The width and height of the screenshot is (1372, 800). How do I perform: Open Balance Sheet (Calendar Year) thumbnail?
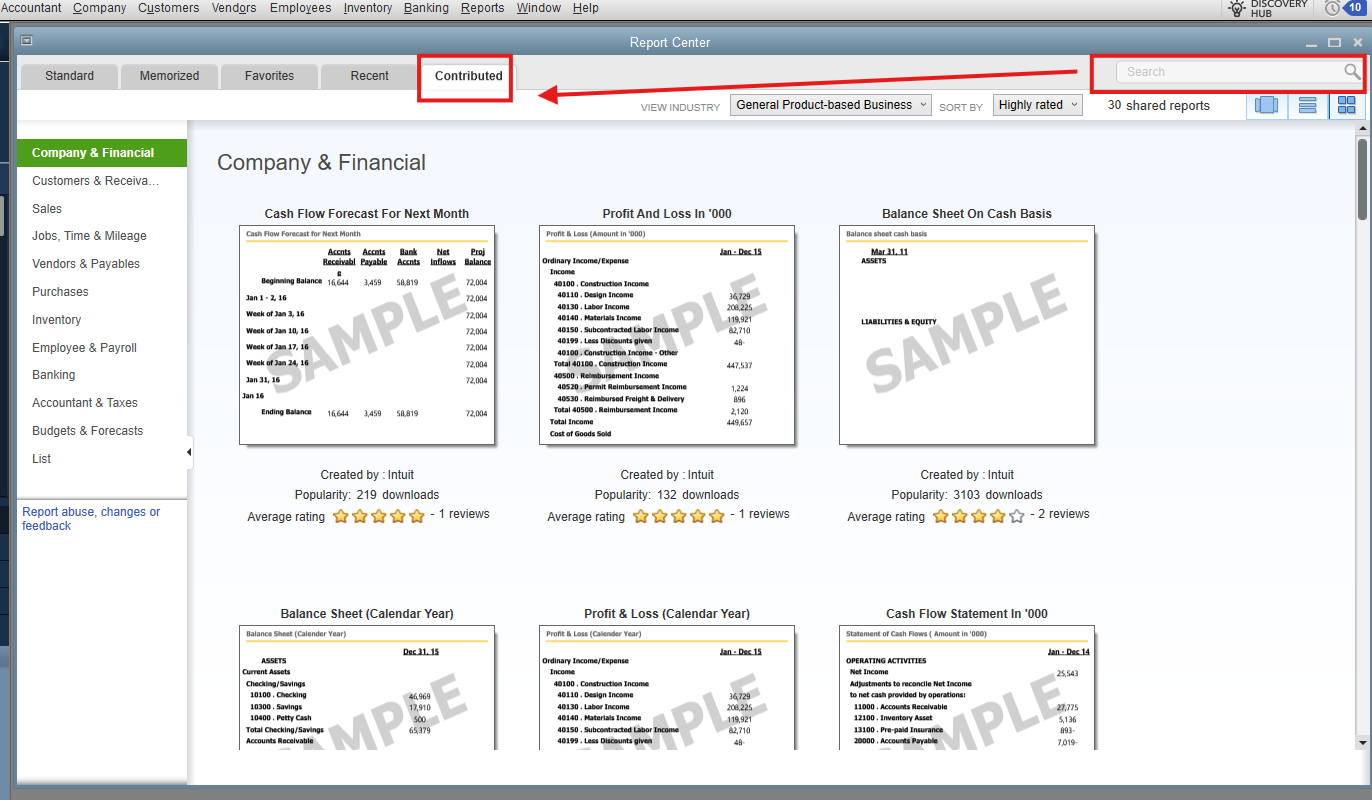pos(367,688)
